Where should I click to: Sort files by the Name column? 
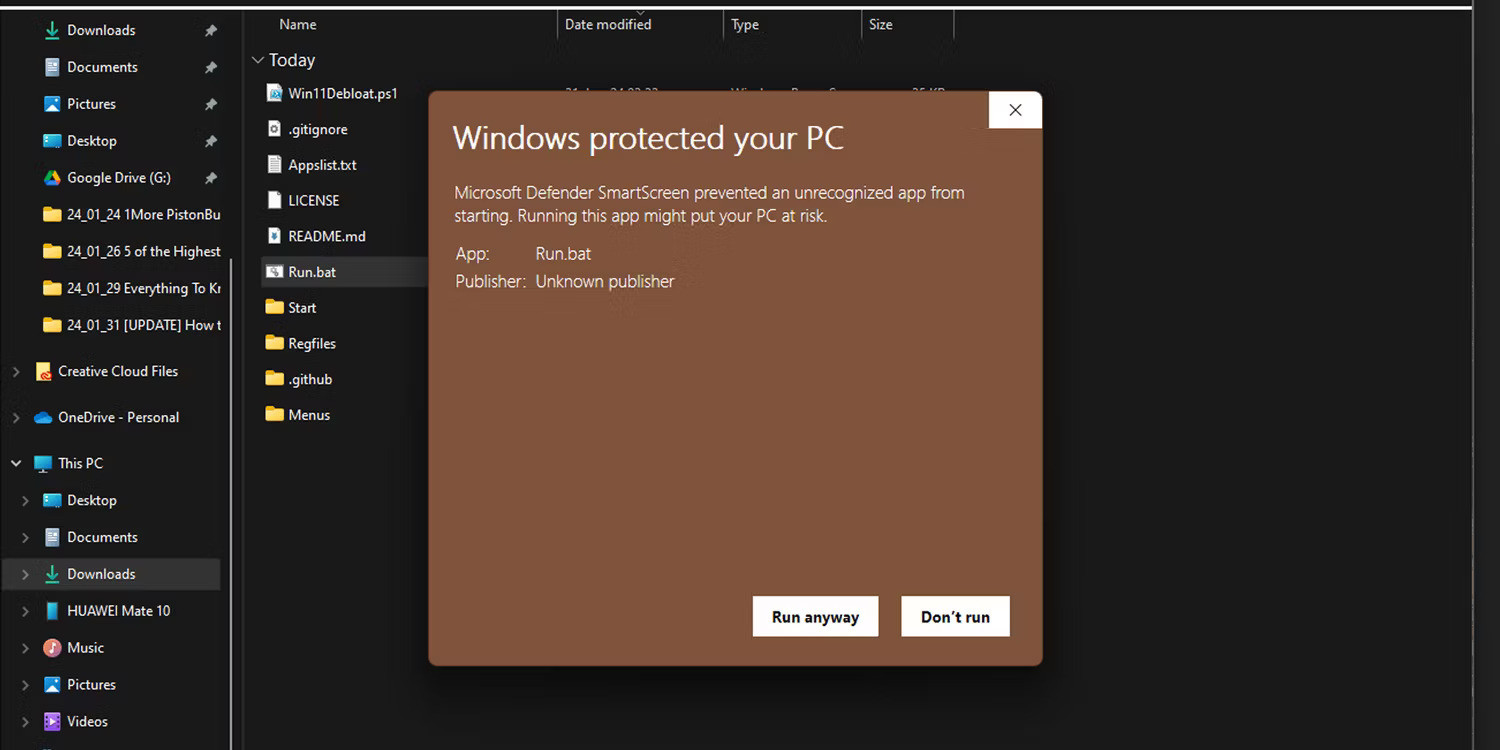point(297,24)
